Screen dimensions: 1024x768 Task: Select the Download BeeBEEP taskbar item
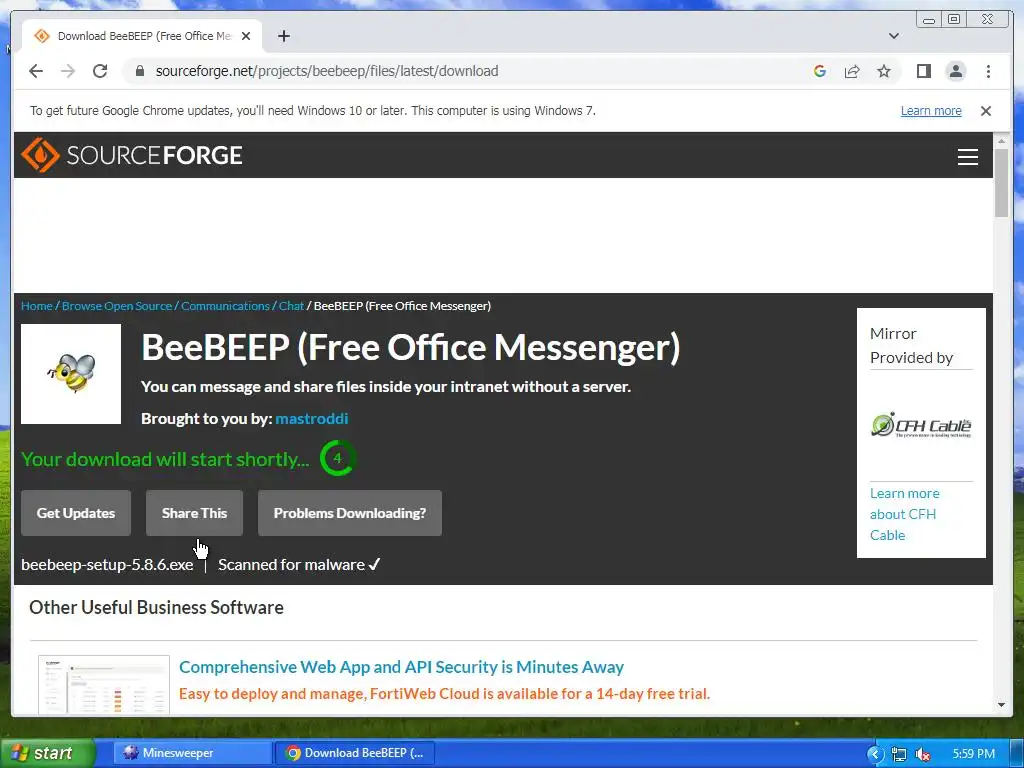tap(354, 753)
